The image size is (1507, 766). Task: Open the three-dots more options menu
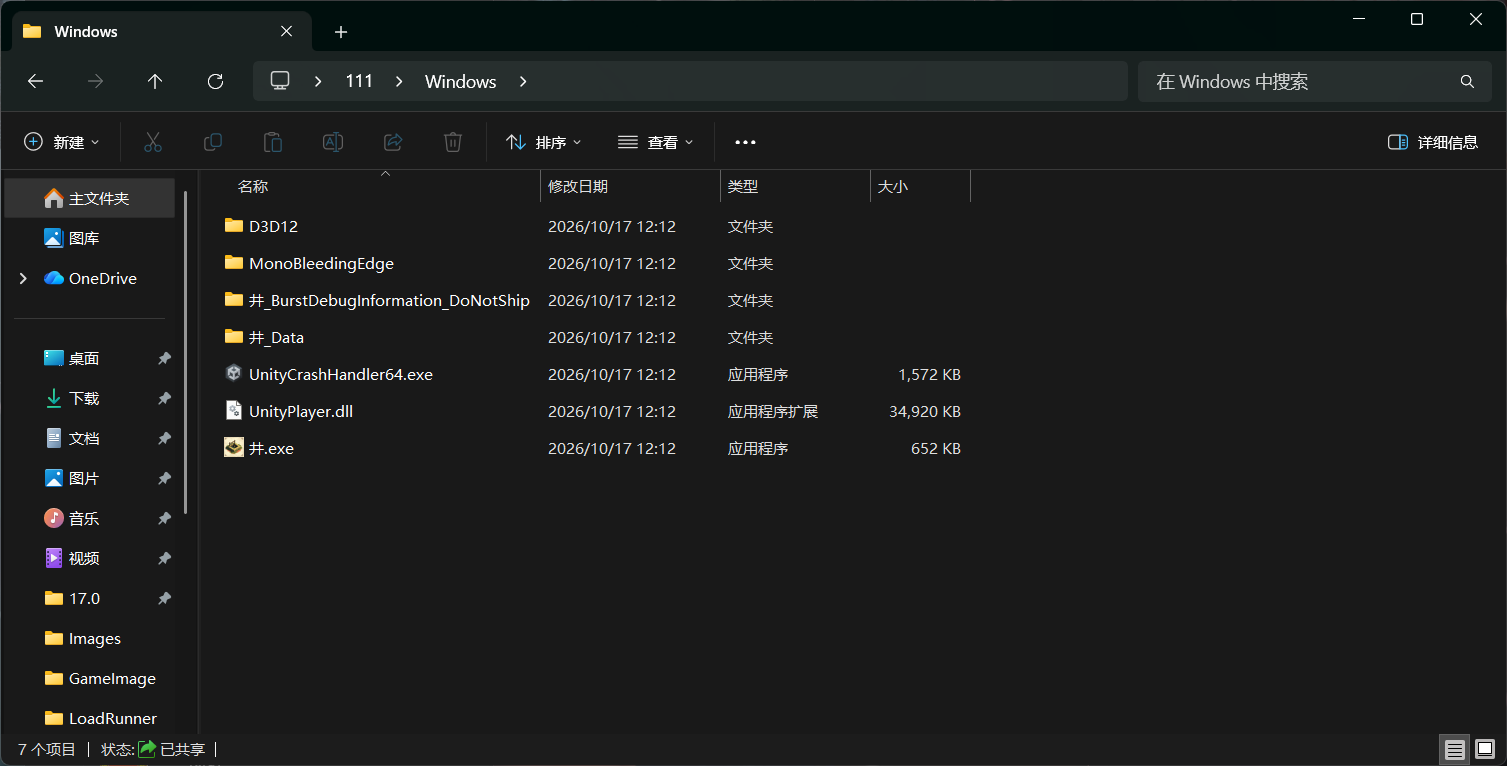click(745, 142)
